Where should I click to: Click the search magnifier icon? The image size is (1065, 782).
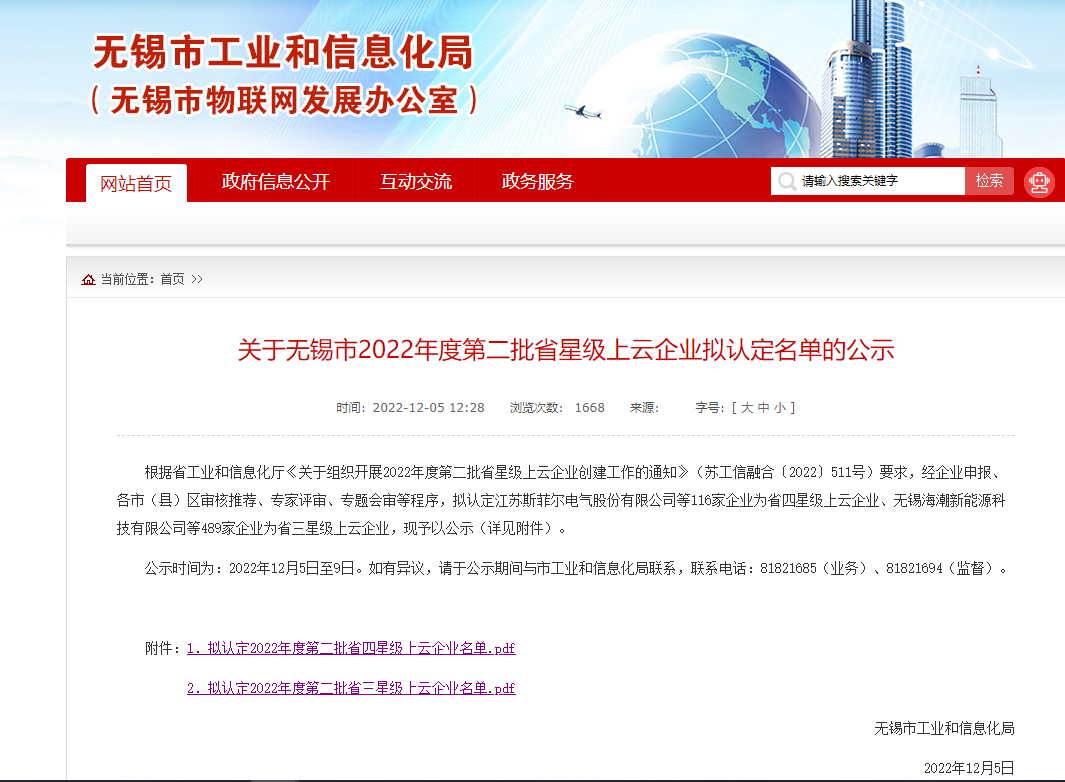(787, 181)
